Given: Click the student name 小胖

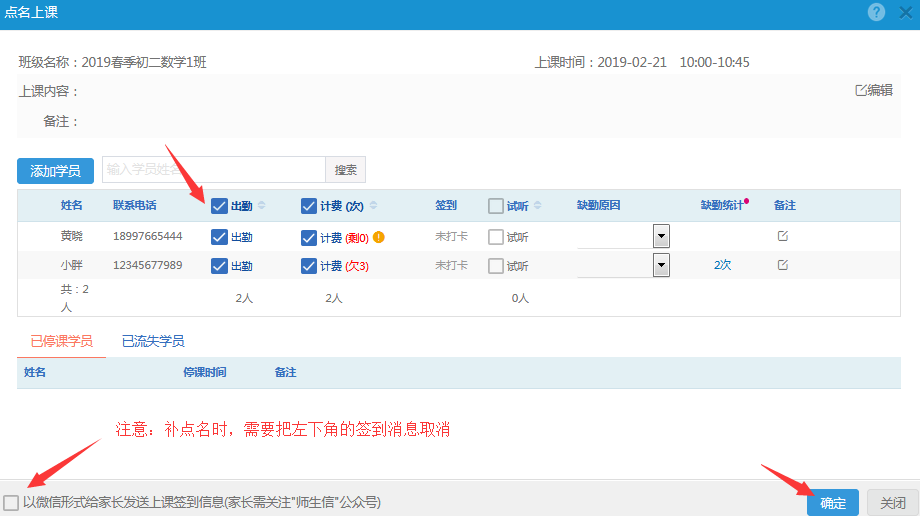Looking at the screenshot, I should point(72,265).
